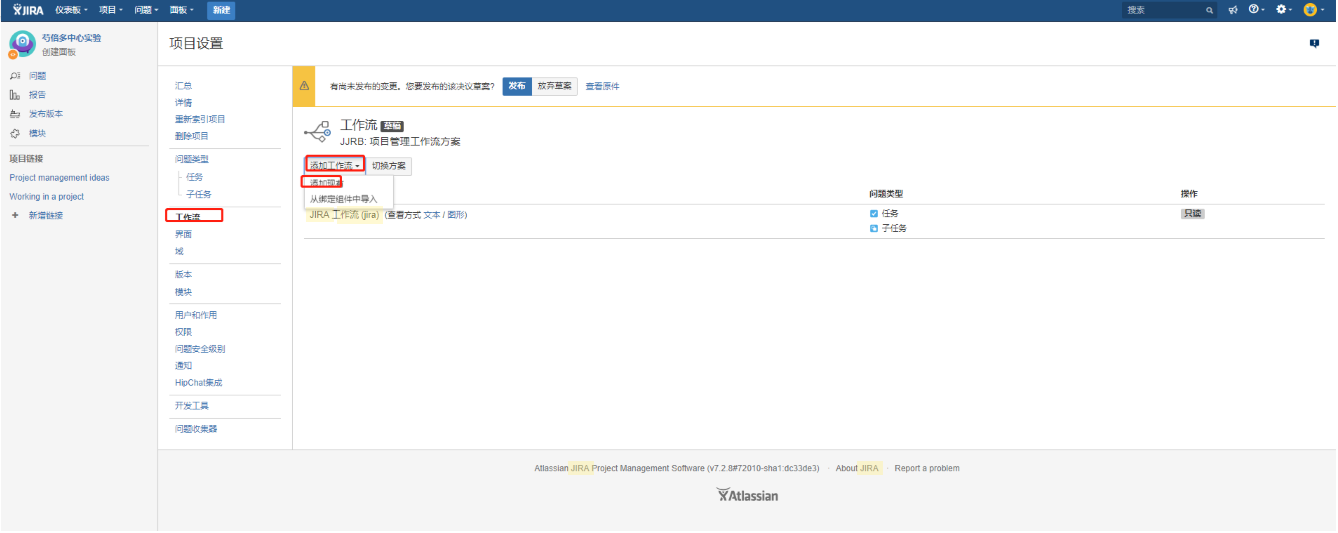Open 问题安全级别 in settings list
The width and height of the screenshot is (1338, 533).
click(200, 349)
